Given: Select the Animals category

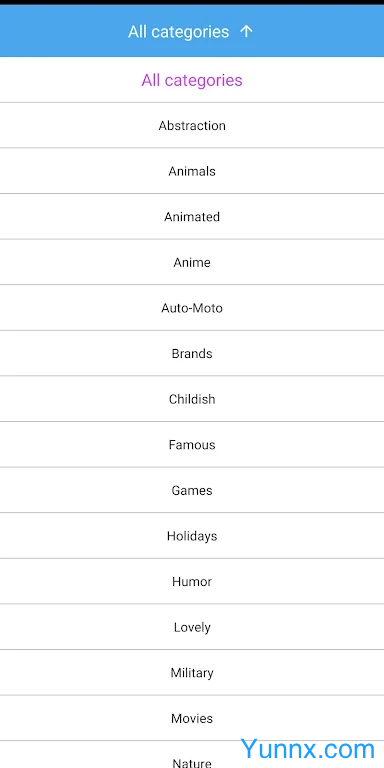Looking at the screenshot, I should point(192,171).
